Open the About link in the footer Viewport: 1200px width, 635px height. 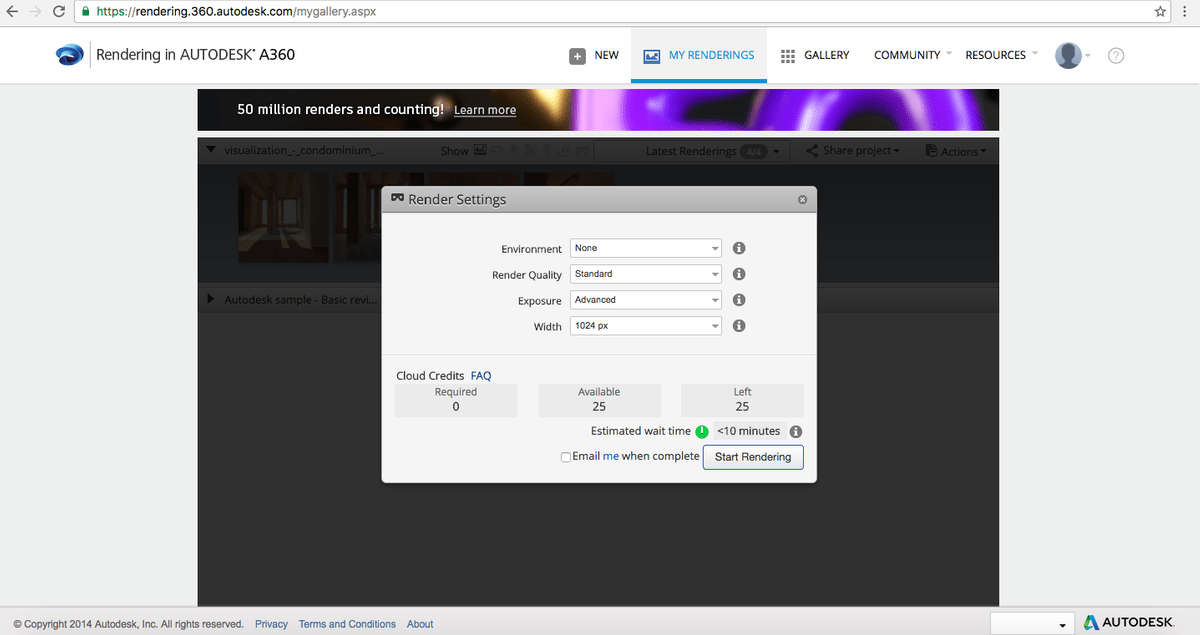[420, 624]
